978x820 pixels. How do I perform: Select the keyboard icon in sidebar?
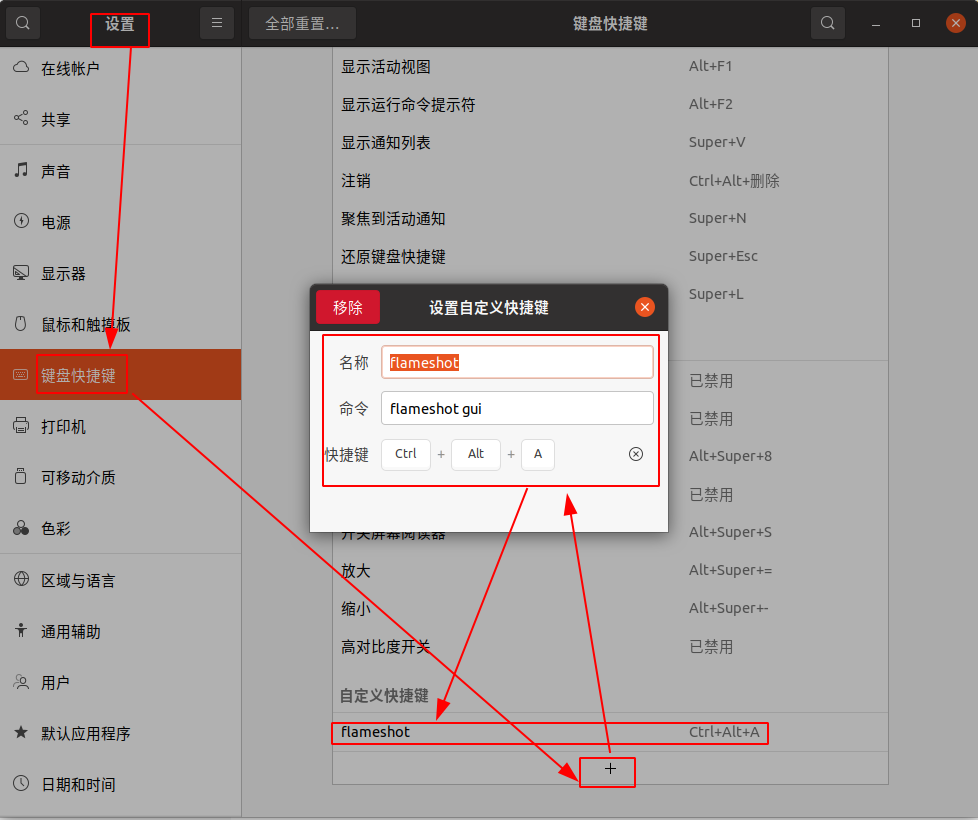click(x=21, y=375)
